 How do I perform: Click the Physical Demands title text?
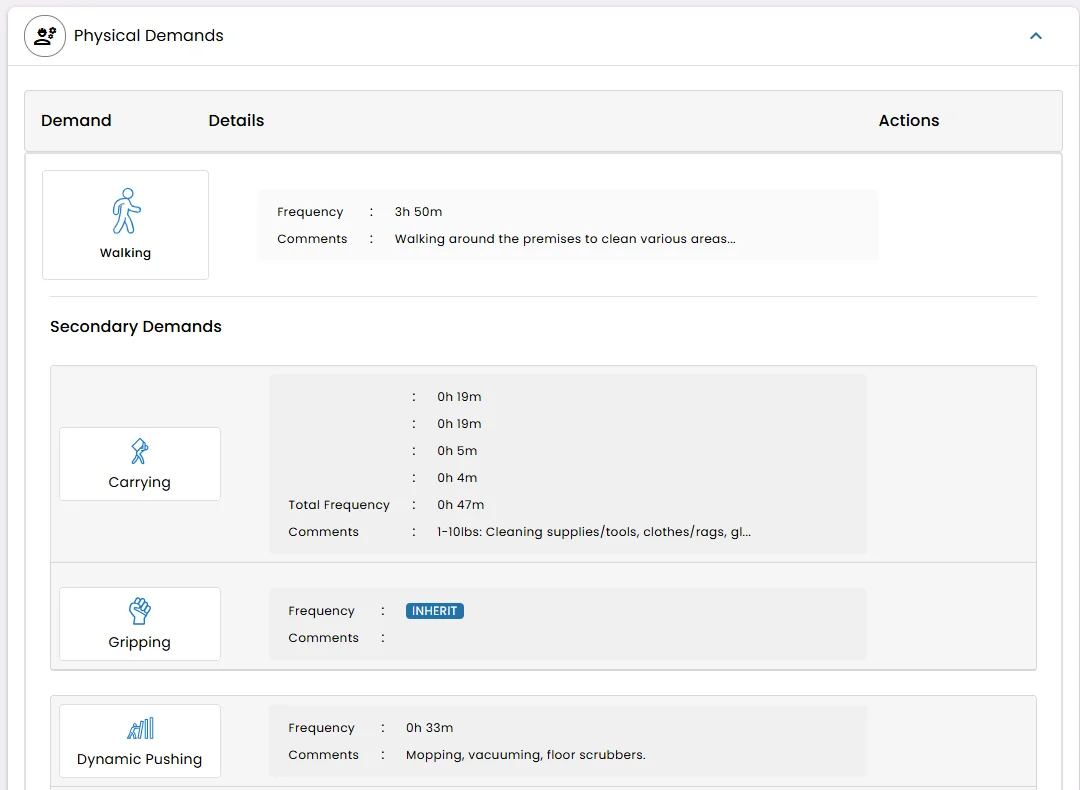(x=149, y=36)
